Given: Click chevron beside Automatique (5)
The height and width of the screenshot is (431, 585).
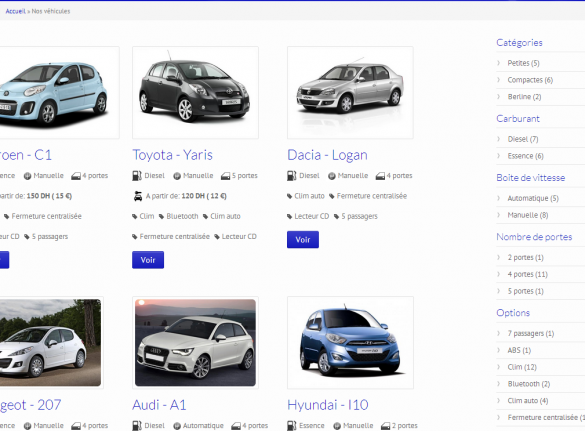Looking at the screenshot, I should pyautogui.click(x=498, y=198).
